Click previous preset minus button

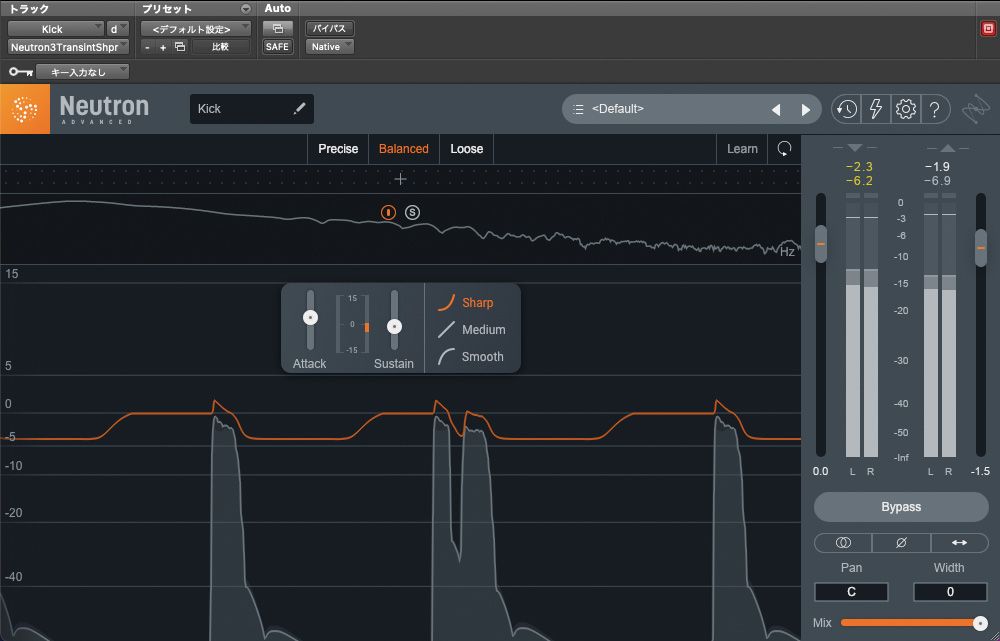click(x=148, y=47)
